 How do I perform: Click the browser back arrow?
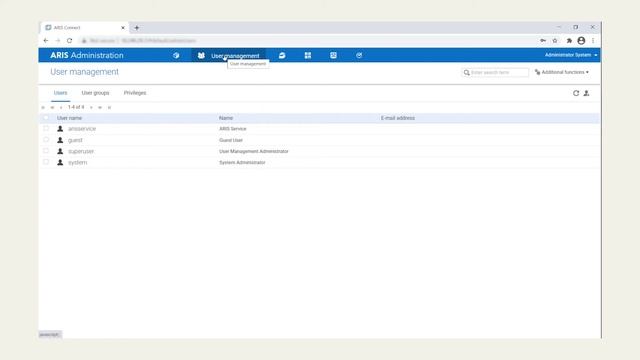[46, 40]
